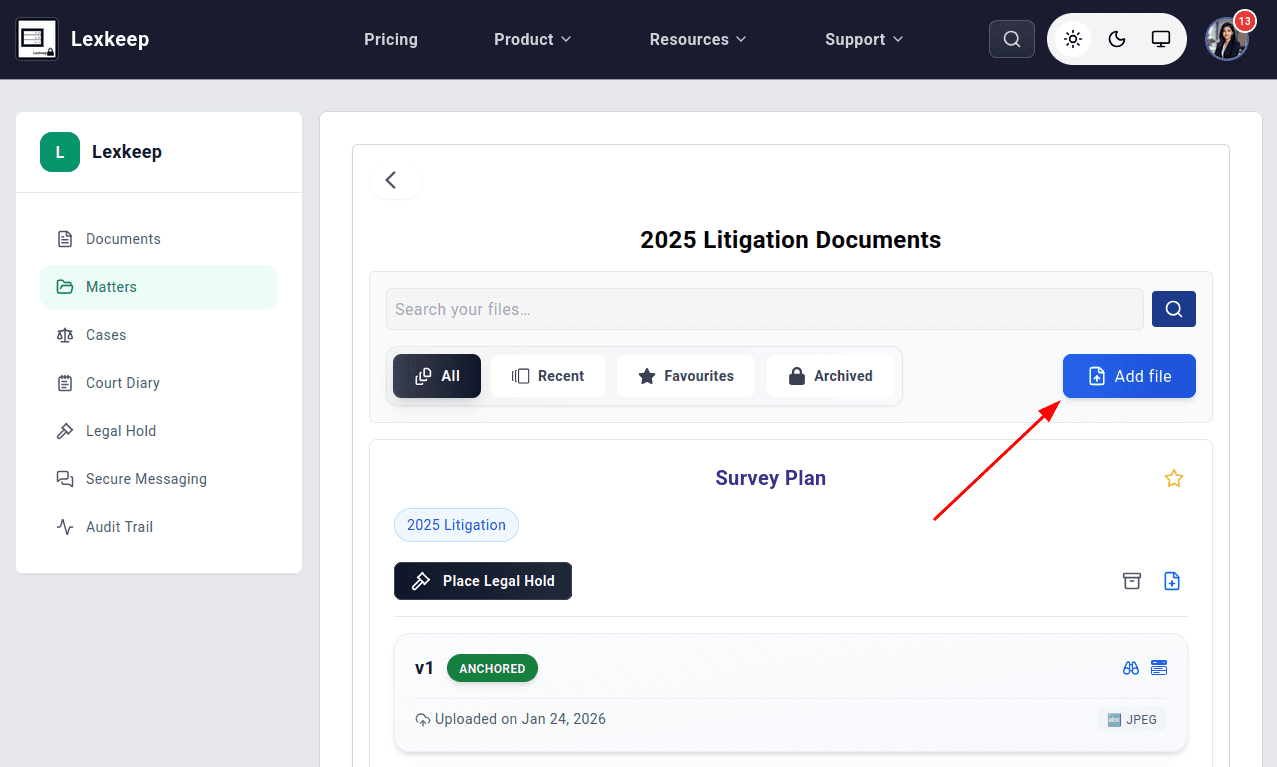Select the Recent filter tab
Screen dimensions: 1277x767
pyautogui.click(x=548, y=376)
